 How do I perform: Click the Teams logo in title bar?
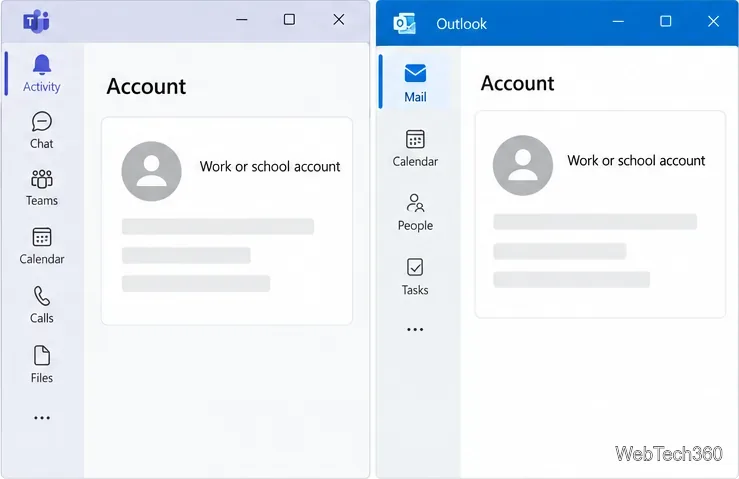(36, 21)
